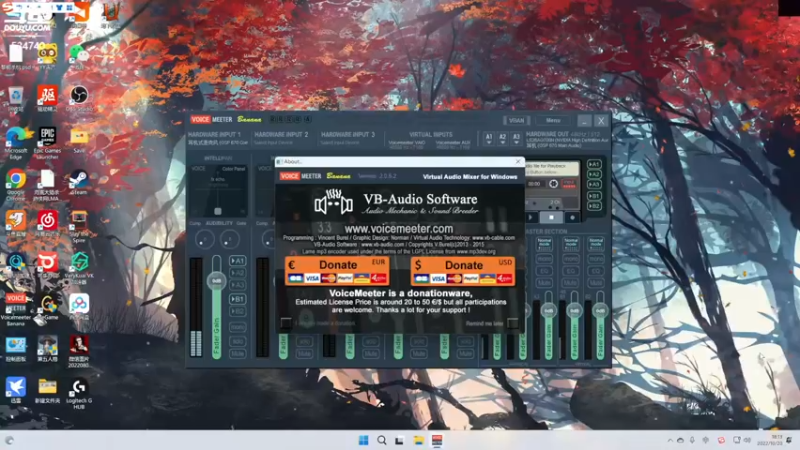Open Logitech G HUB desktop icon
Screen dimensions: 800x450
[x=79, y=394]
